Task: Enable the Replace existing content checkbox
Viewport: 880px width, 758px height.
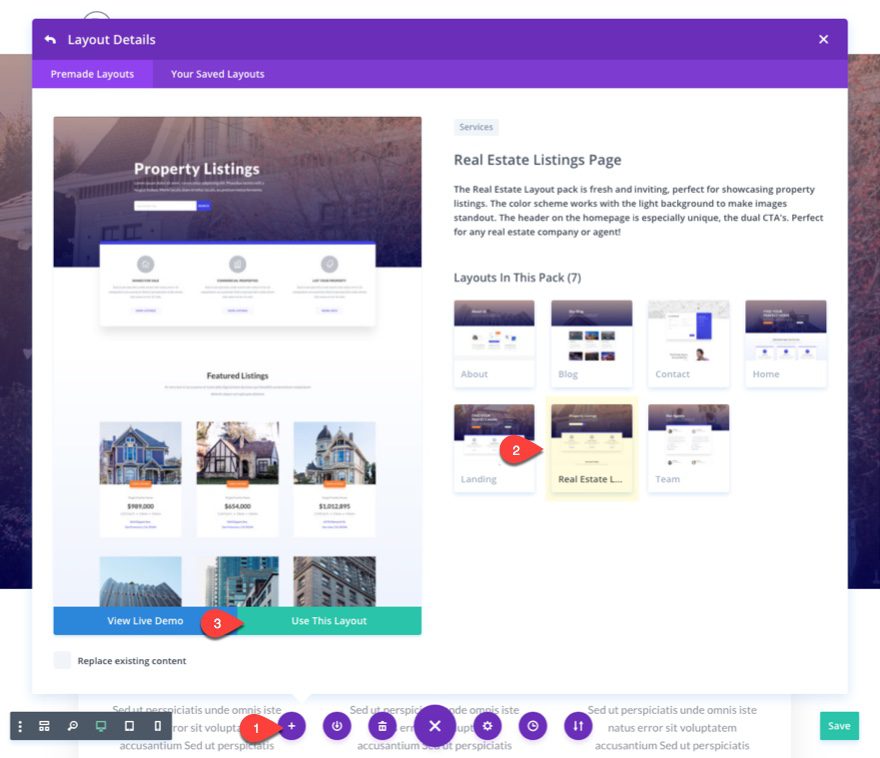Action: (x=62, y=660)
